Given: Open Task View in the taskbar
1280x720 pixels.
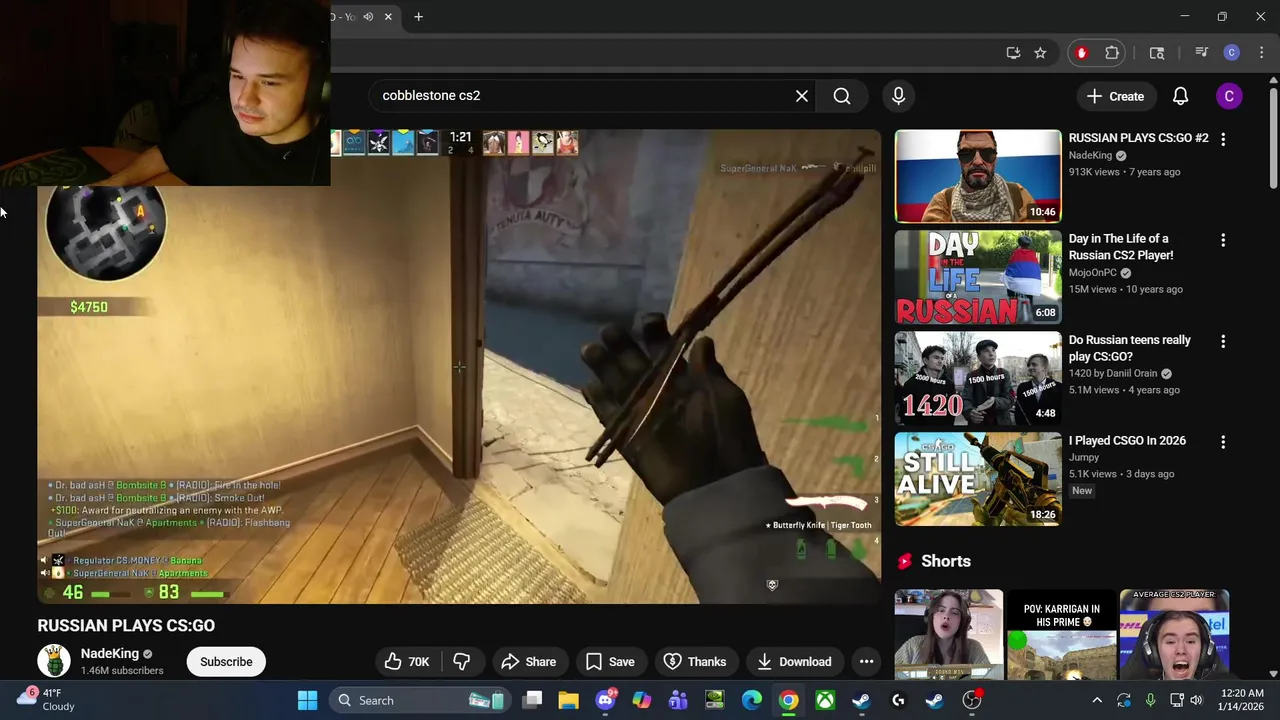Looking at the screenshot, I should (x=533, y=700).
